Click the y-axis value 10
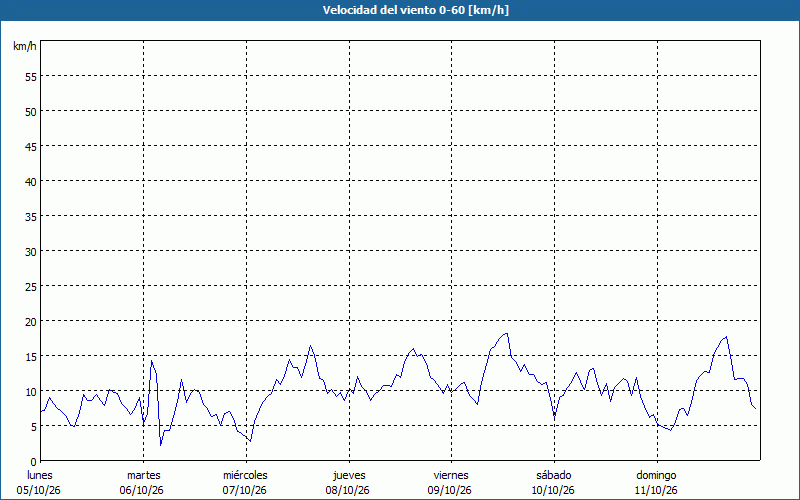Image resolution: width=800 pixels, height=500 pixels. 31,391
